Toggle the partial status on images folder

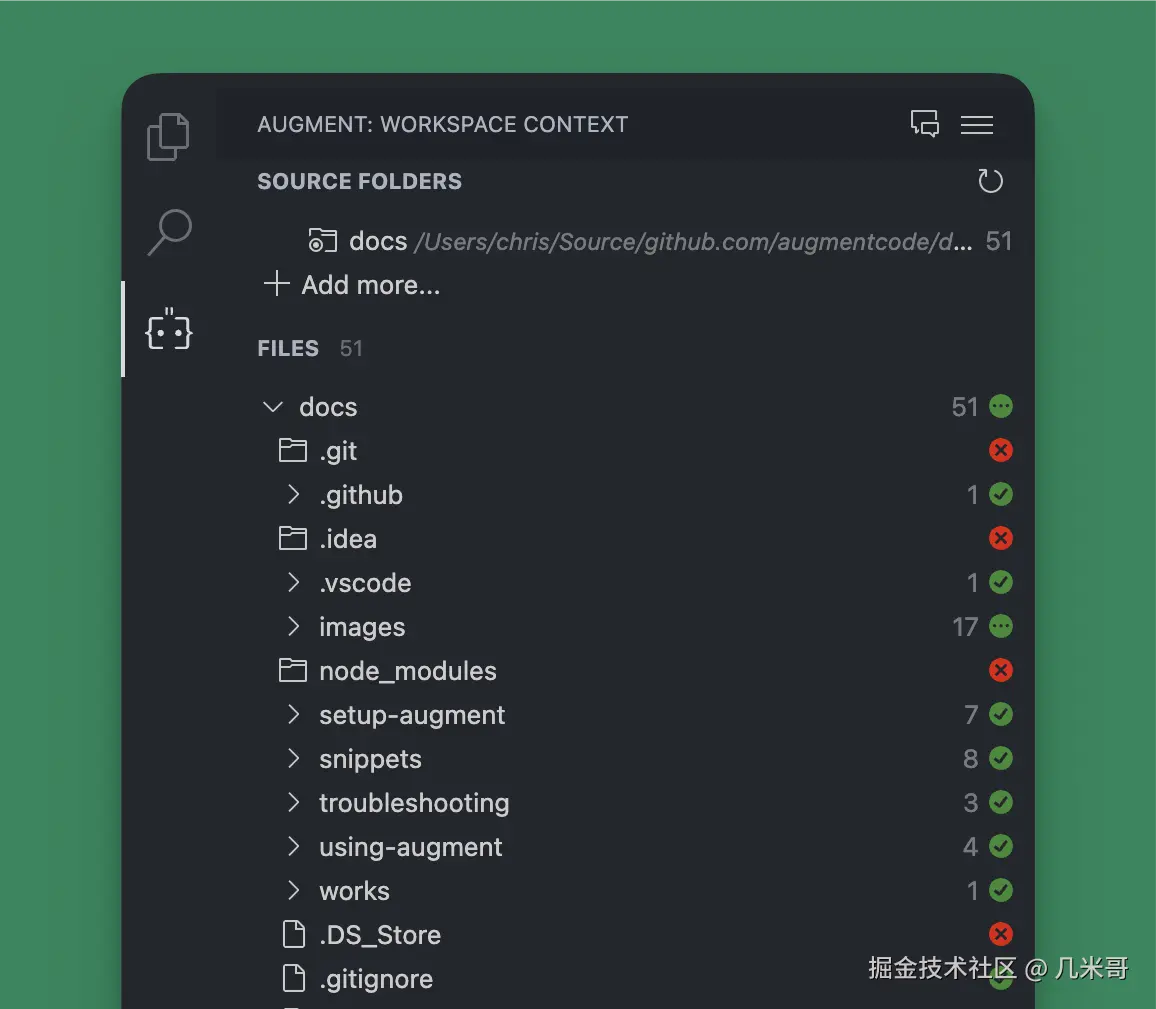[1000, 627]
